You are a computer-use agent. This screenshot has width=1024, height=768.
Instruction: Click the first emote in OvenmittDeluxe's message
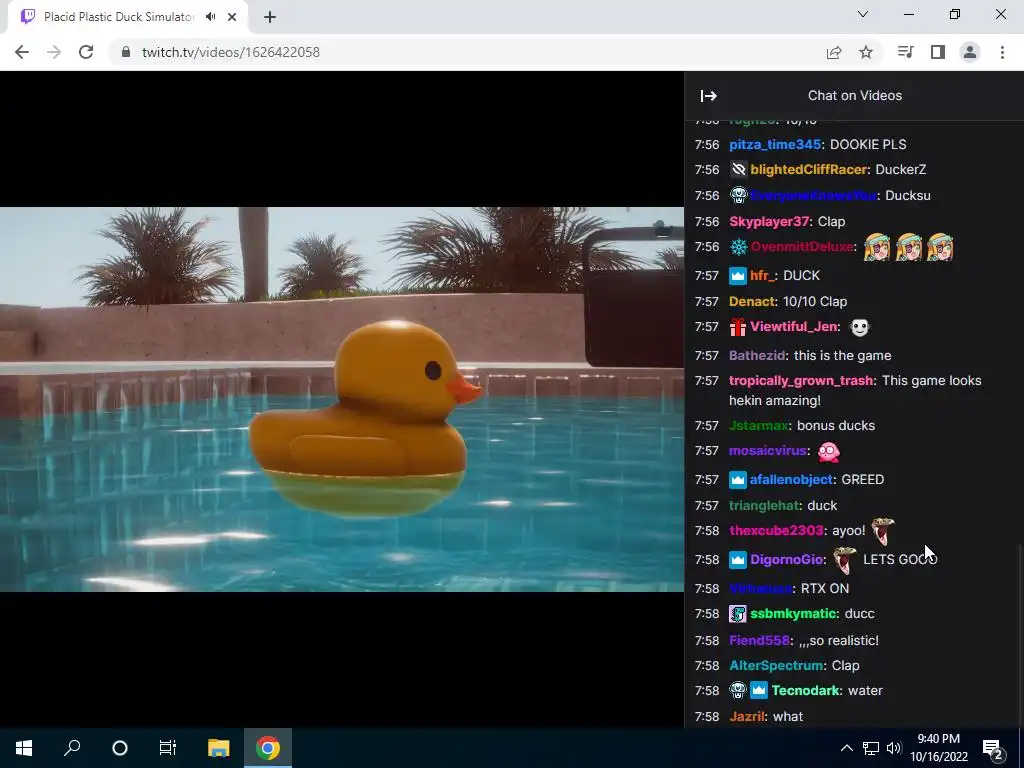click(876, 248)
